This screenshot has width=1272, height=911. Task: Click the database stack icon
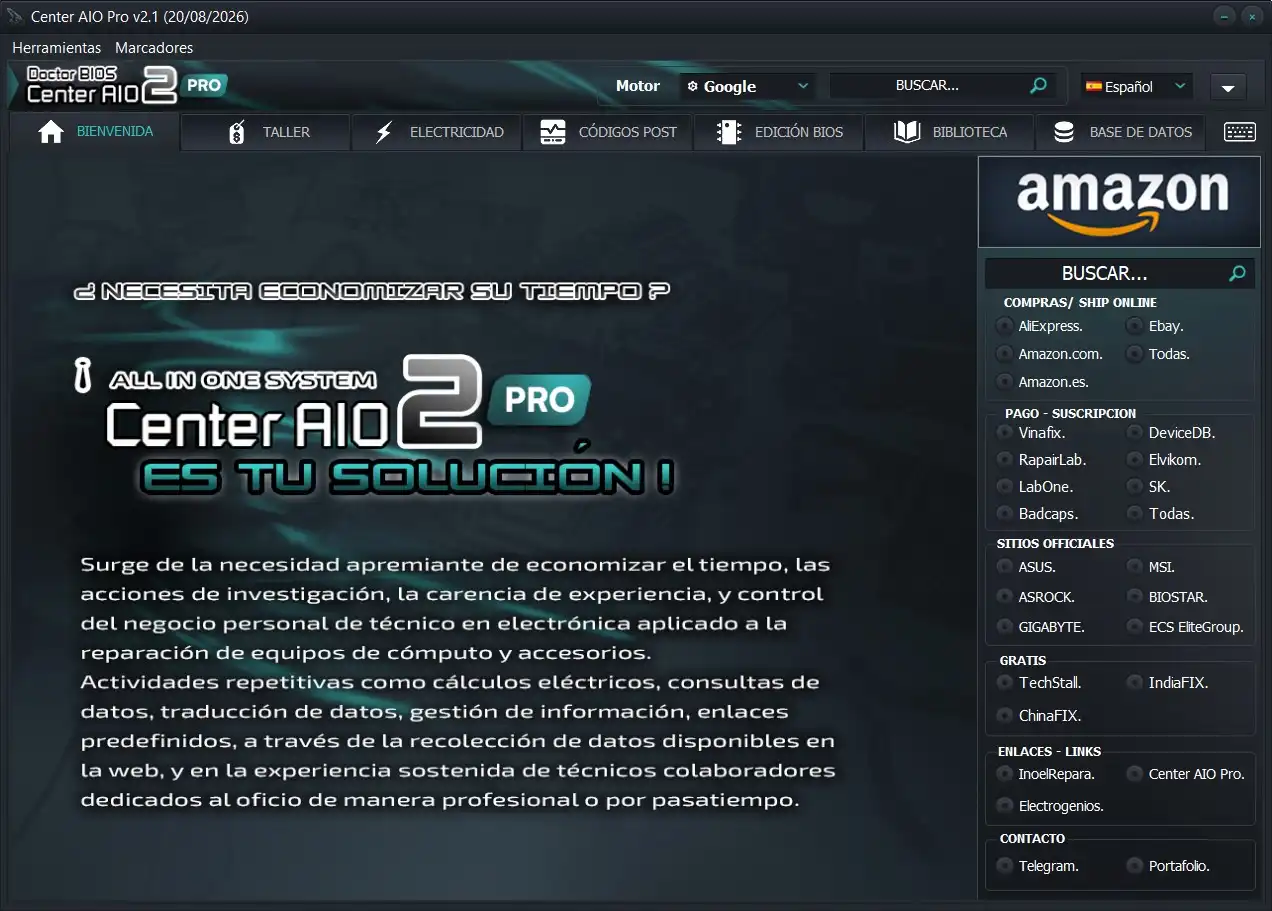coord(1064,132)
